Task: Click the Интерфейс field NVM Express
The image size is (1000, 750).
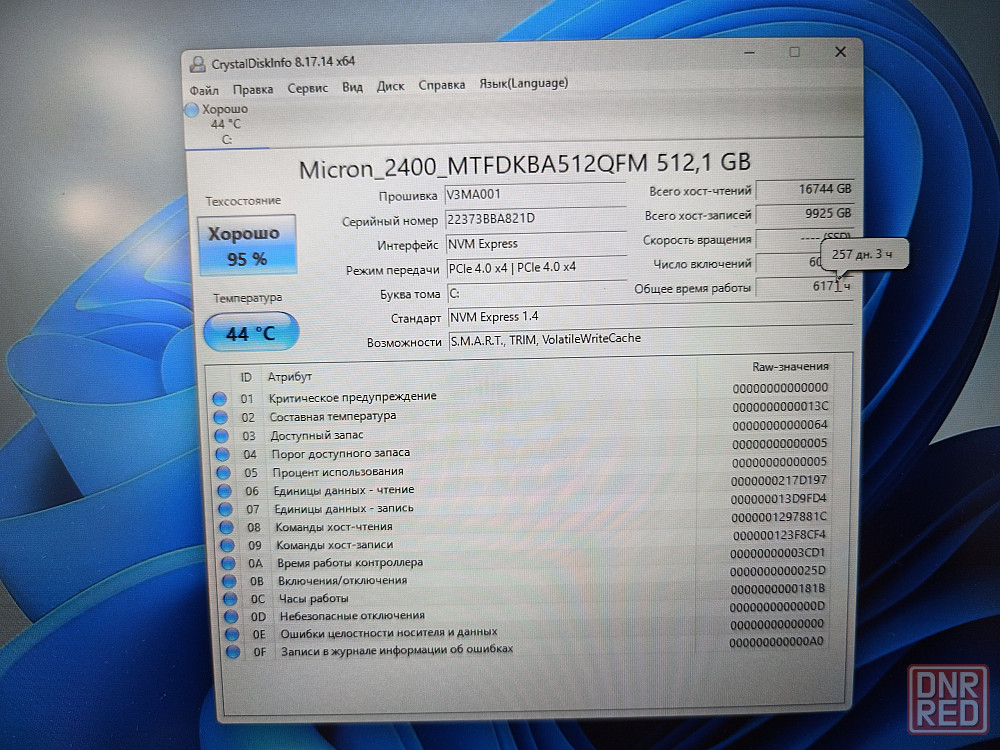Action: [x=536, y=244]
